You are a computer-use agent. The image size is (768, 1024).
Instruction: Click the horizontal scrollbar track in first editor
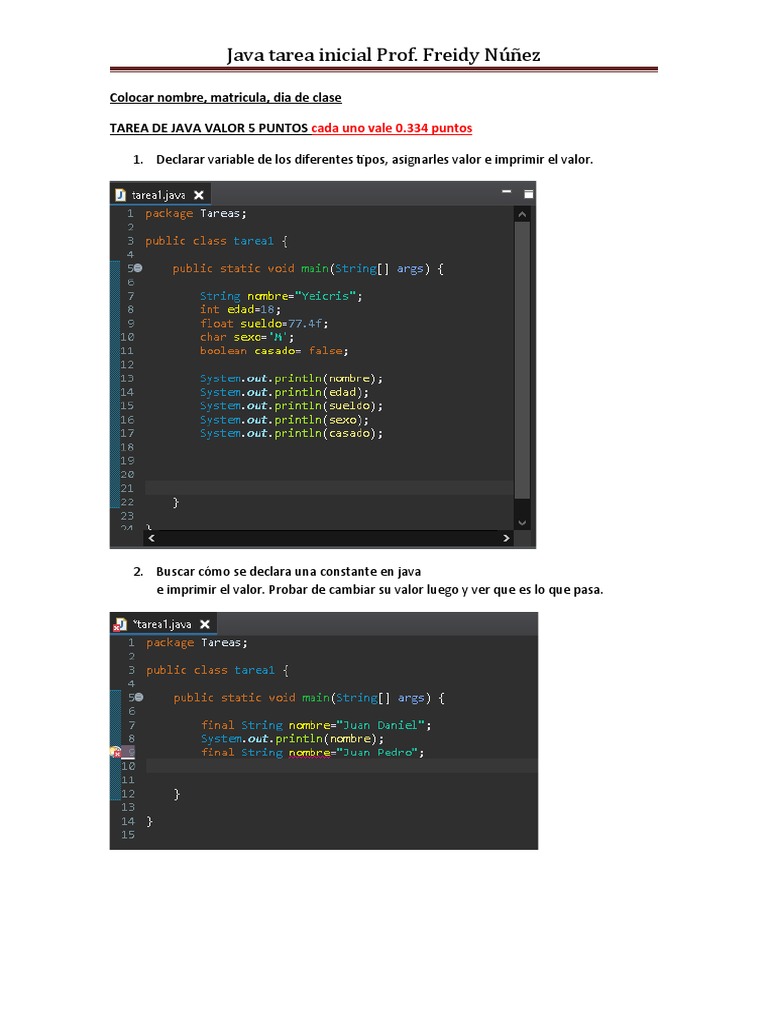pyautogui.click(x=329, y=538)
